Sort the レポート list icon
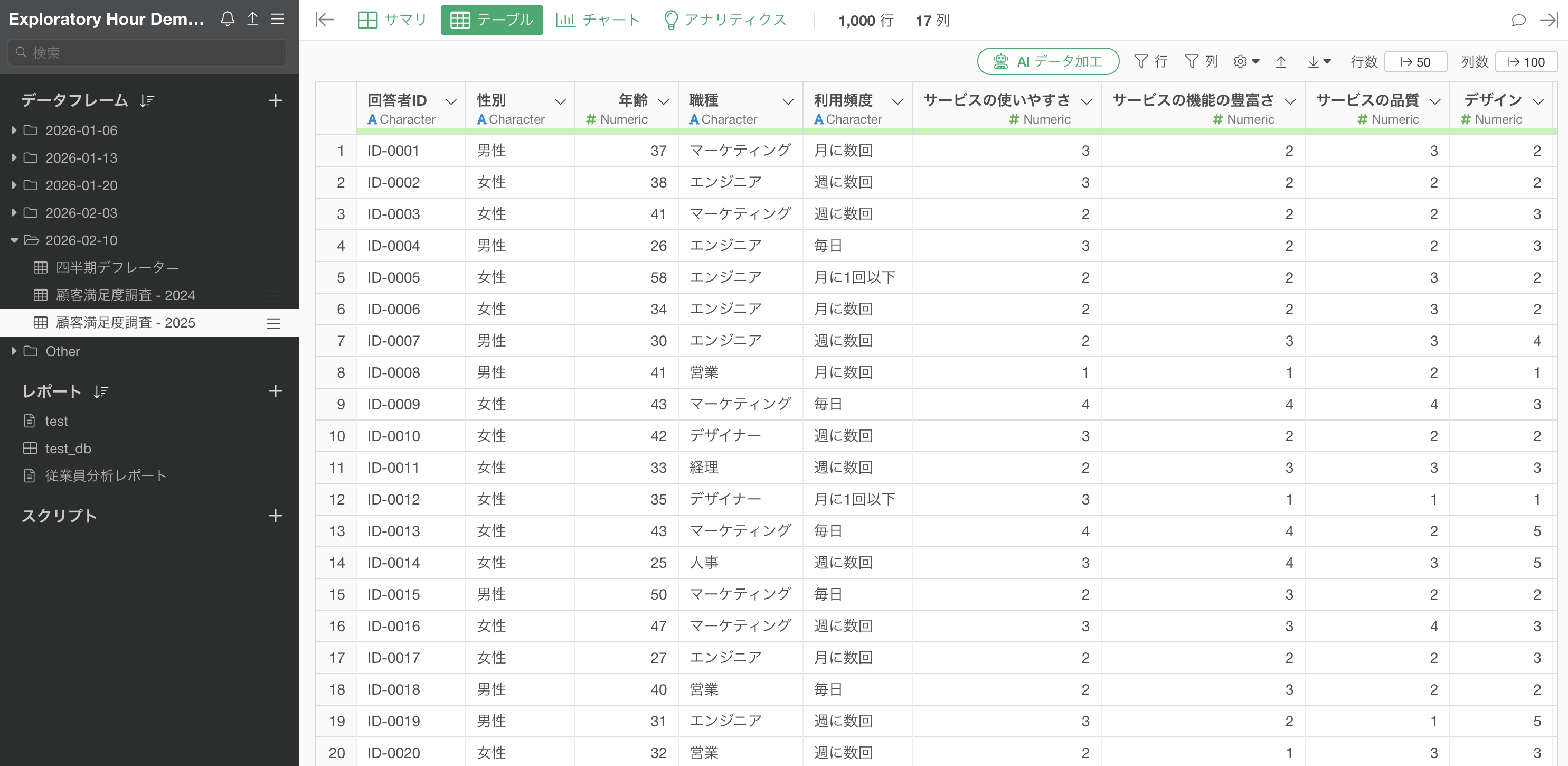 (x=101, y=391)
